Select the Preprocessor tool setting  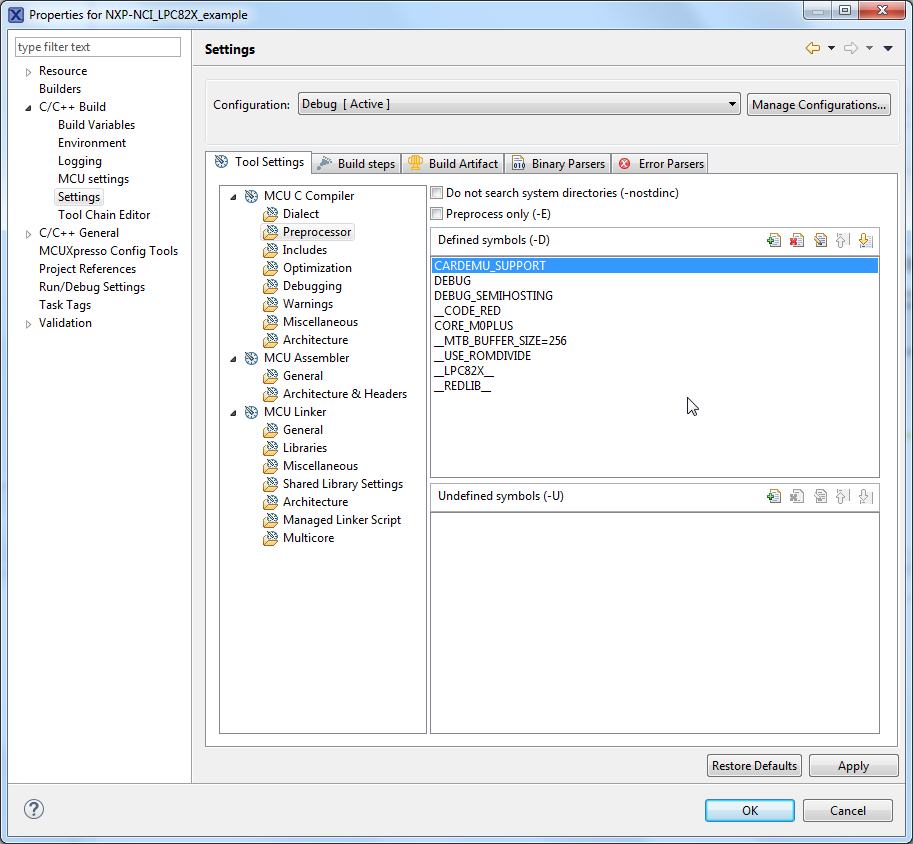click(x=316, y=232)
